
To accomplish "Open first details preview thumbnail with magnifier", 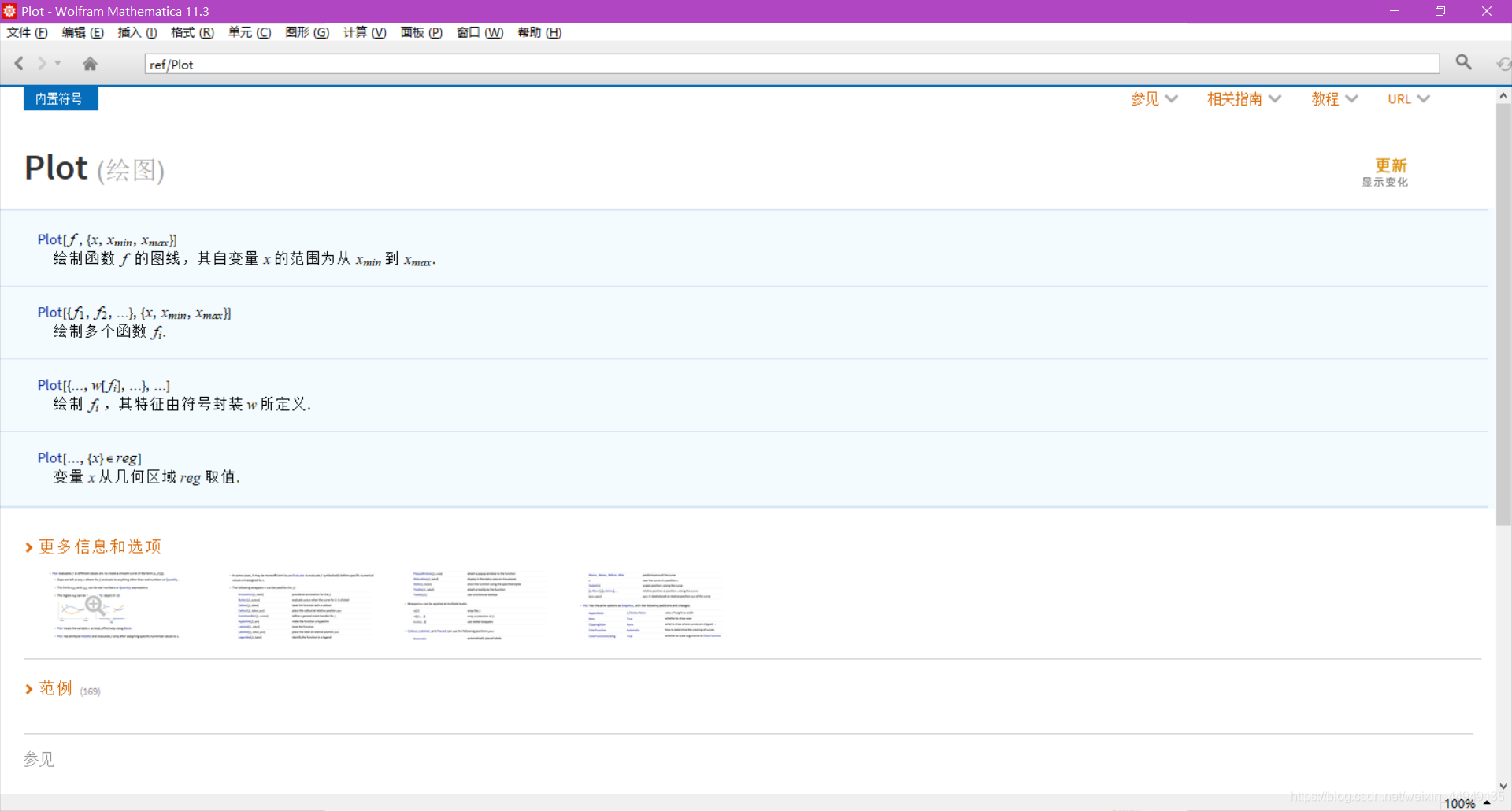I will (x=114, y=605).
